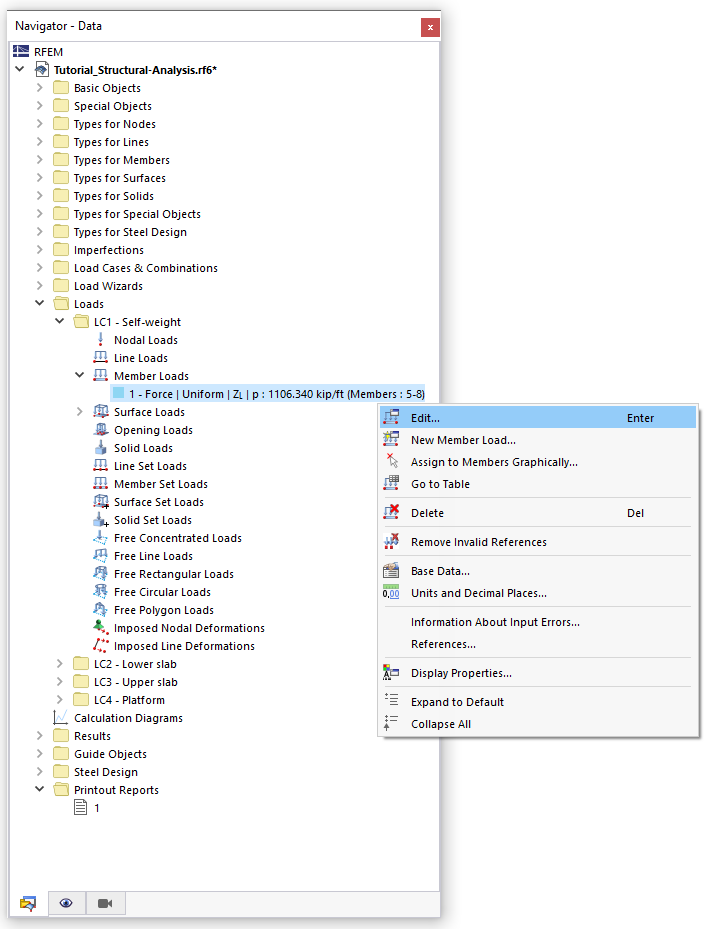Image resolution: width=707 pixels, height=929 pixels.
Task: Select the LC4 - Platform item
Action: pos(129,700)
